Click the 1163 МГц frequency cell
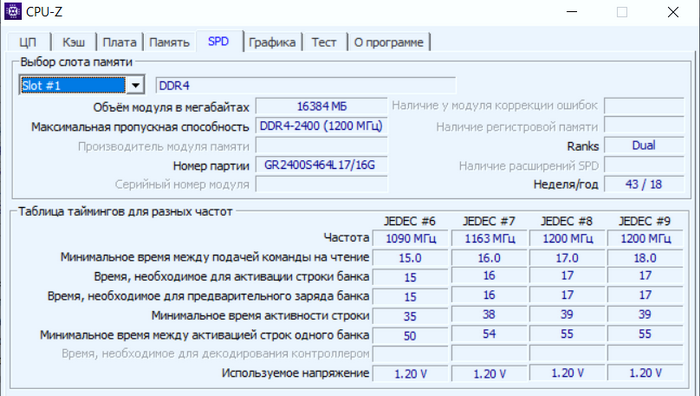The image size is (700, 396). (x=489, y=238)
